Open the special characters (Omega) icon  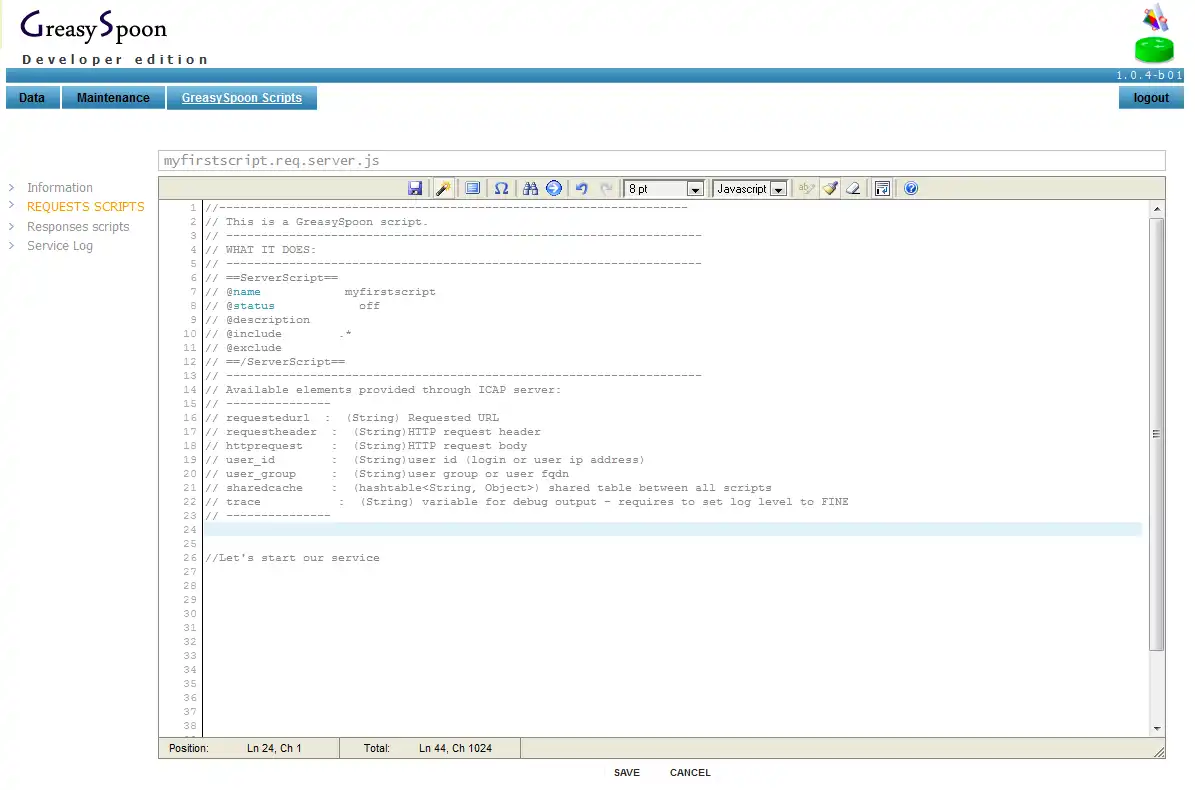pyautogui.click(x=501, y=188)
